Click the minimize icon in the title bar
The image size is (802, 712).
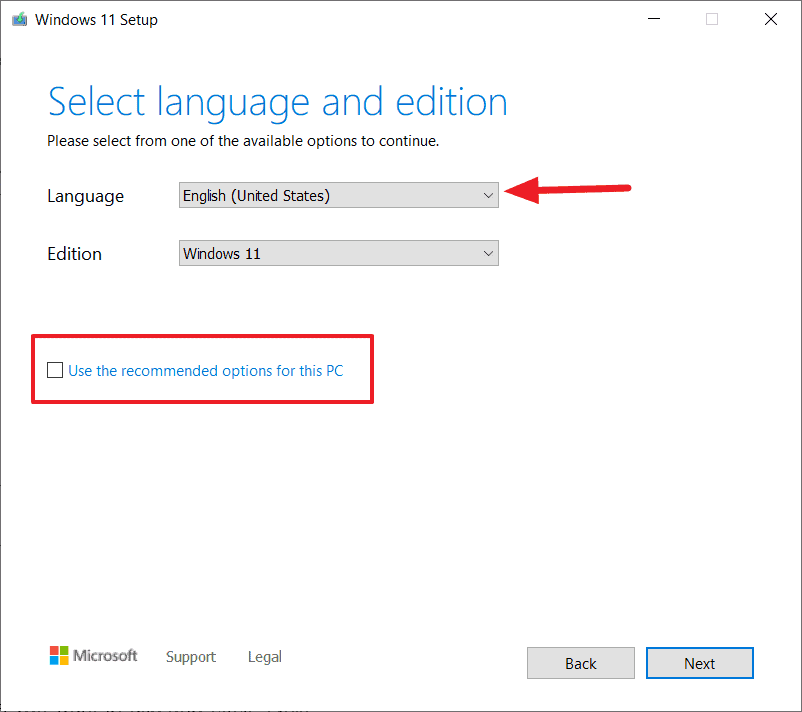pyautogui.click(x=653, y=18)
